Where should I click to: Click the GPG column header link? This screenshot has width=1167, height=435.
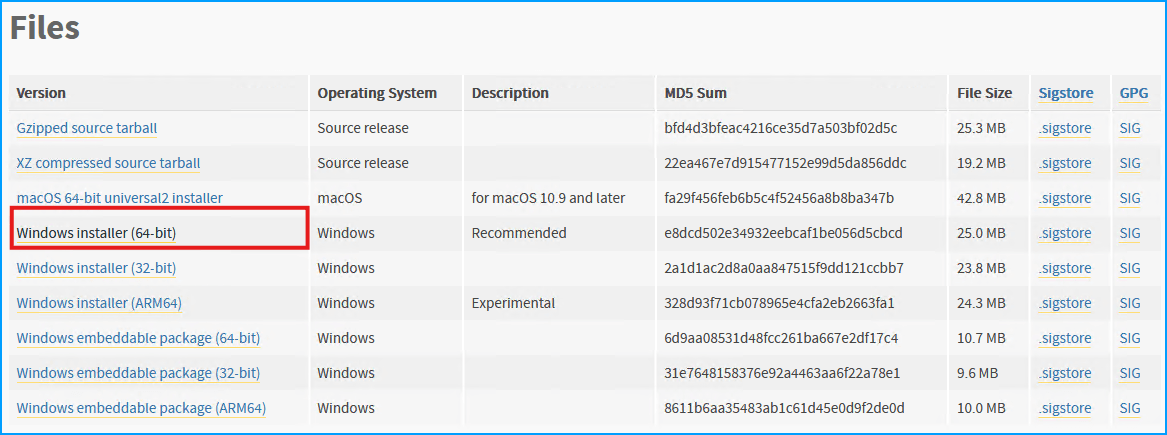click(1133, 93)
